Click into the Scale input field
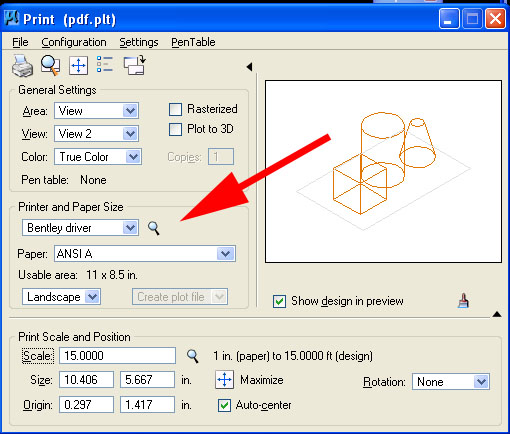 (117, 356)
